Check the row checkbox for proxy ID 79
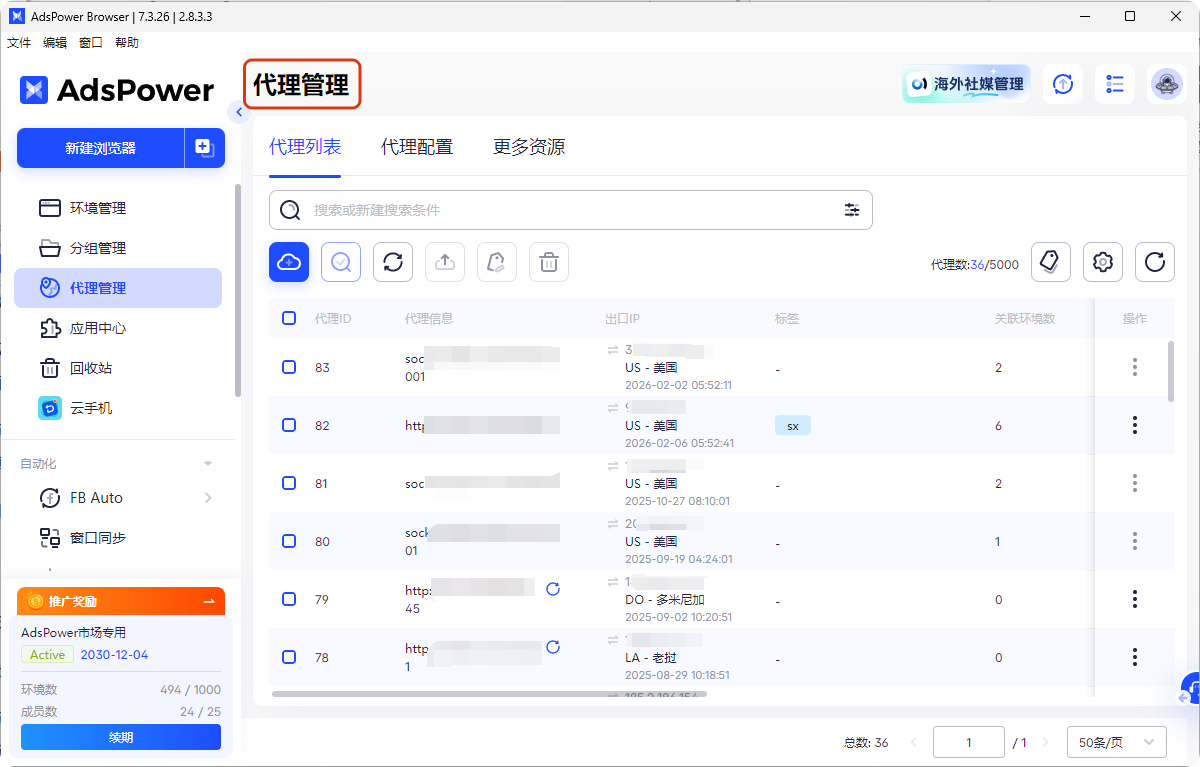 (289, 599)
